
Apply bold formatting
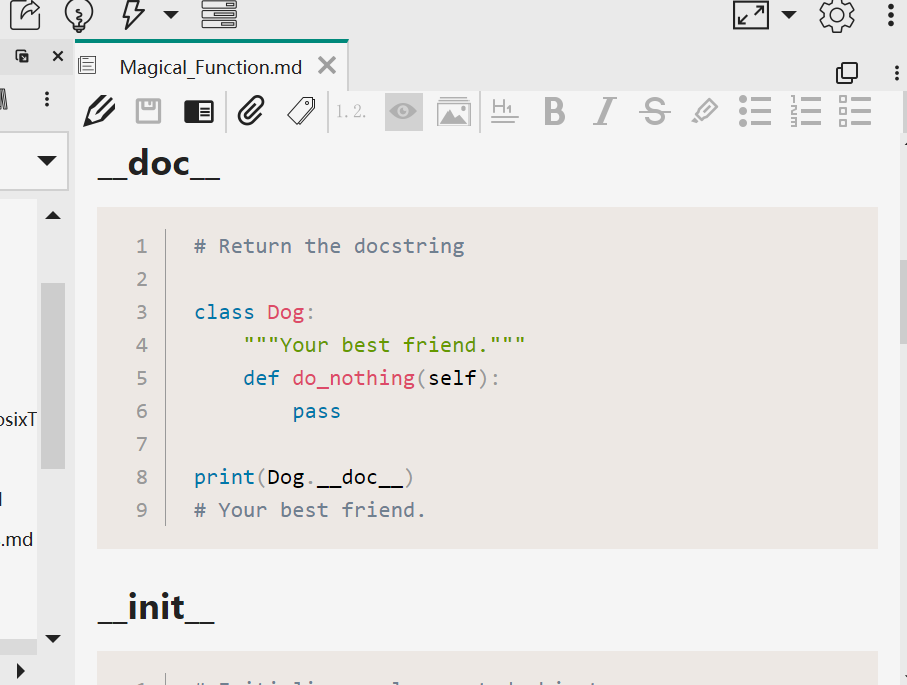(x=554, y=111)
